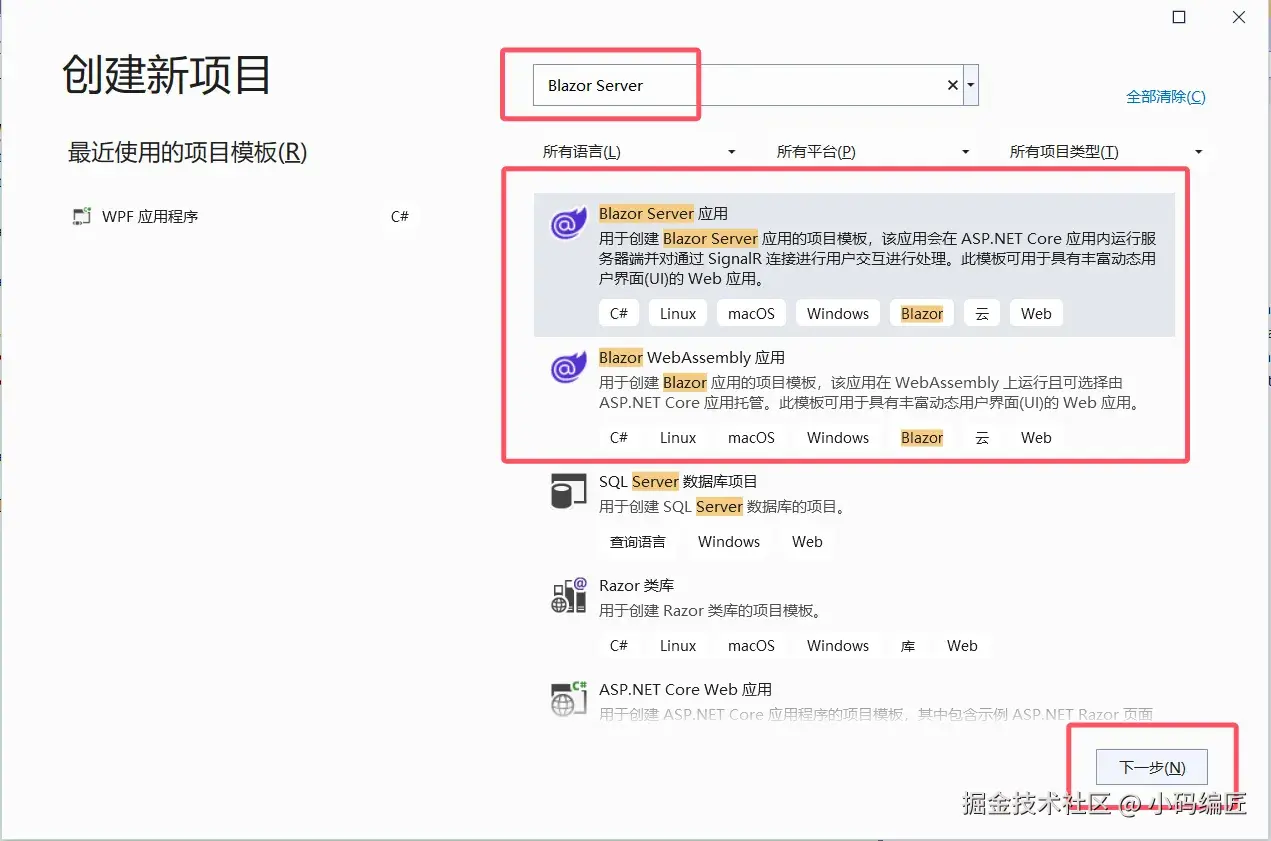
Task: Click the ASP.NET Core Web app icon
Action: [568, 699]
